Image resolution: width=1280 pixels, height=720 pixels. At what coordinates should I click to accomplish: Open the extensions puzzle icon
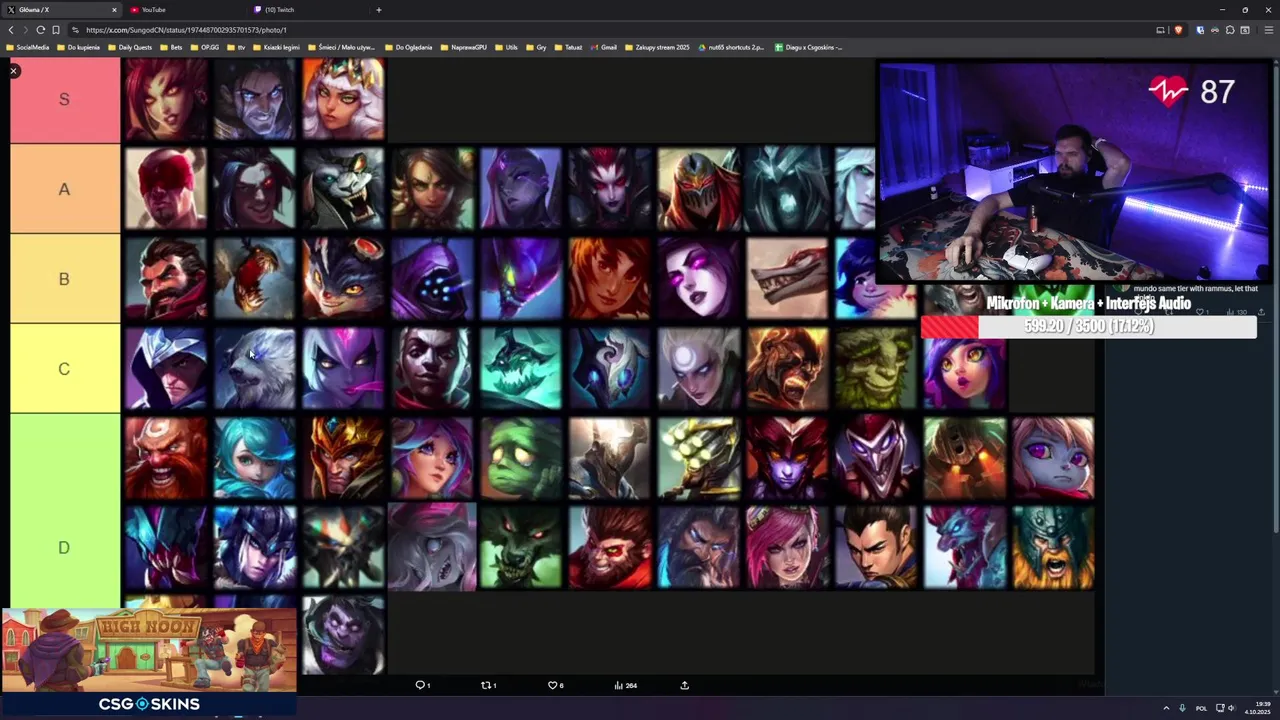pyautogui.click(x=1230, y=30)
